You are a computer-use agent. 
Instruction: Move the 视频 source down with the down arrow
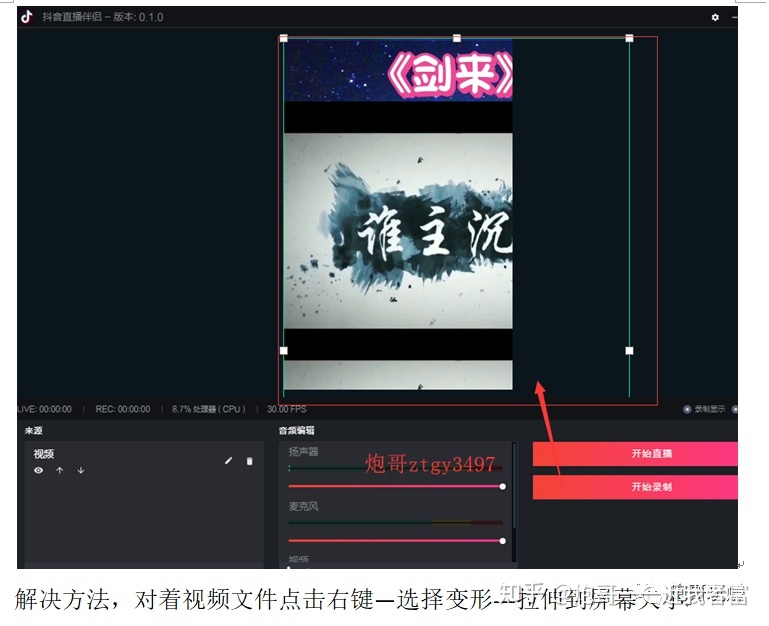point(81,470)
